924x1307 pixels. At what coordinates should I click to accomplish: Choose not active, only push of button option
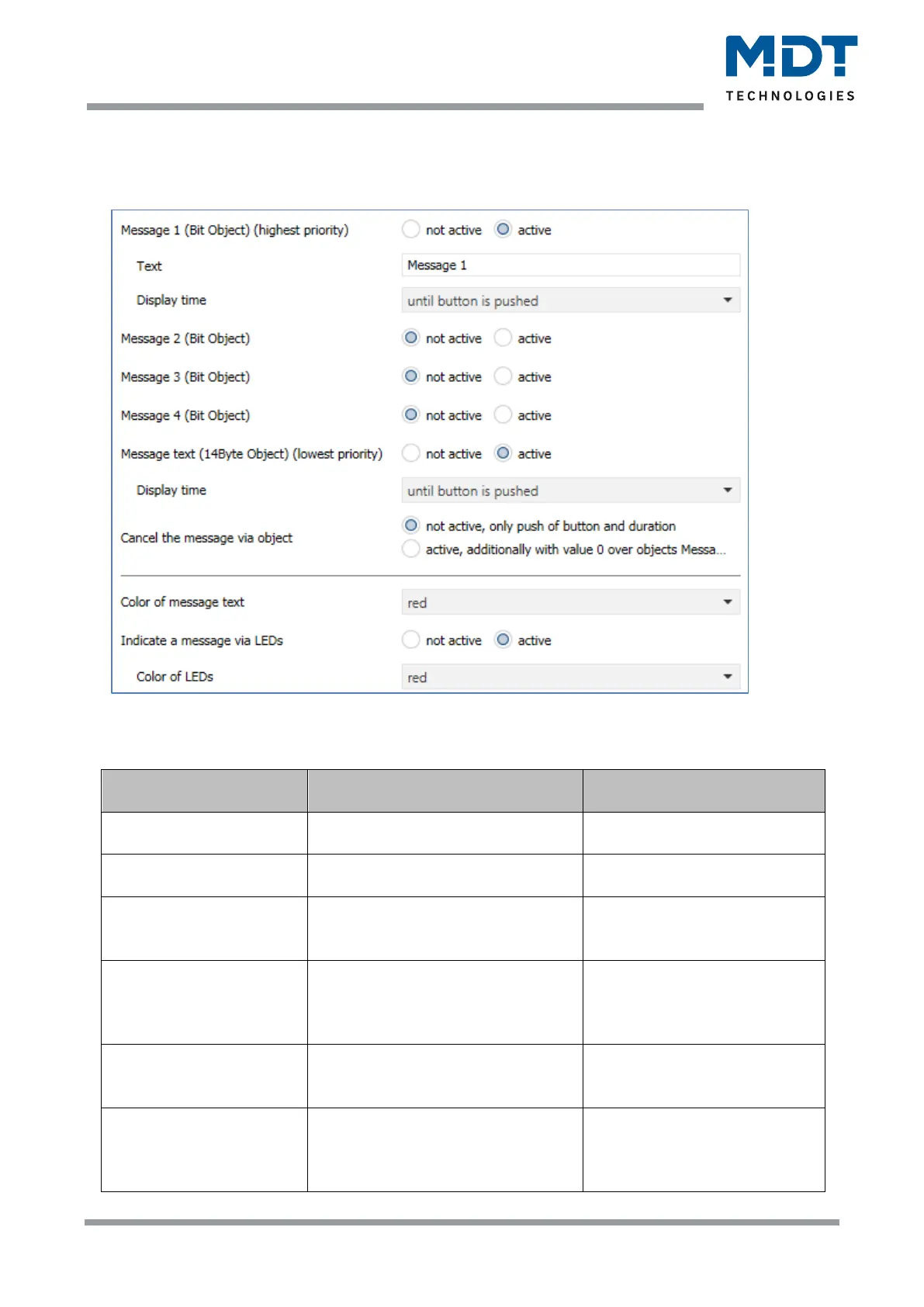click(411, 526)
